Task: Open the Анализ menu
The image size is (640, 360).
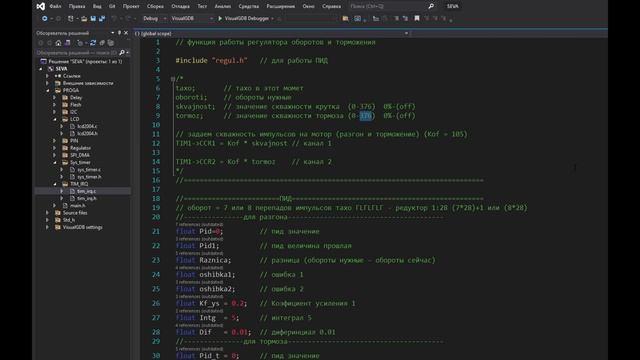Action: pos(222,6)
